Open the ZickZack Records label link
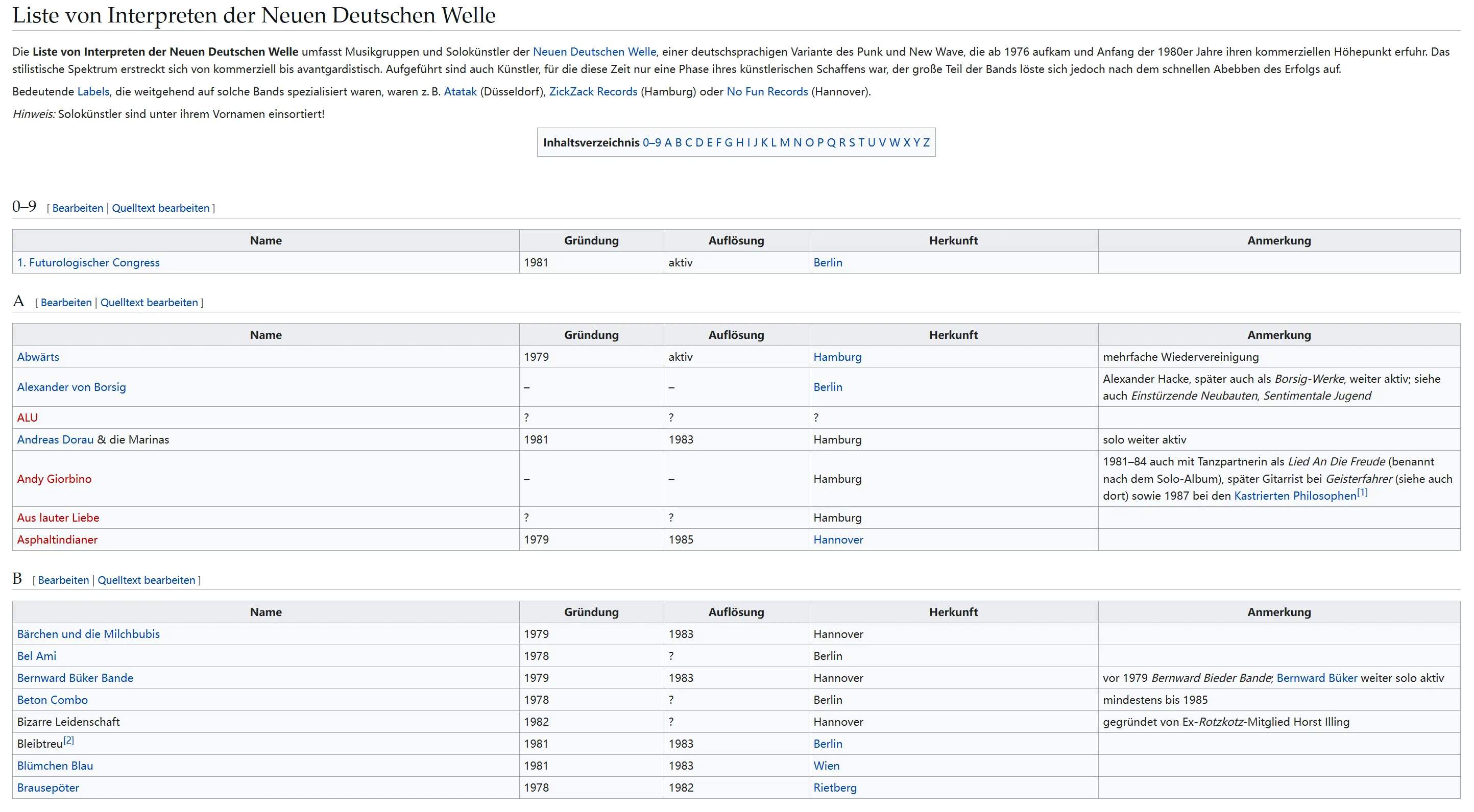Viewport: 1474px width, 812px height. click(593, 91)
